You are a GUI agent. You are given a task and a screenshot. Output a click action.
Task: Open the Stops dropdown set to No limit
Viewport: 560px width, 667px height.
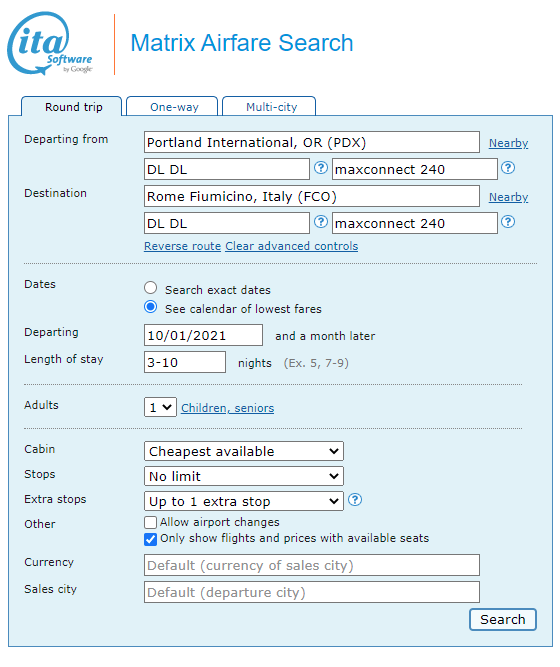[x=244, y=476]
